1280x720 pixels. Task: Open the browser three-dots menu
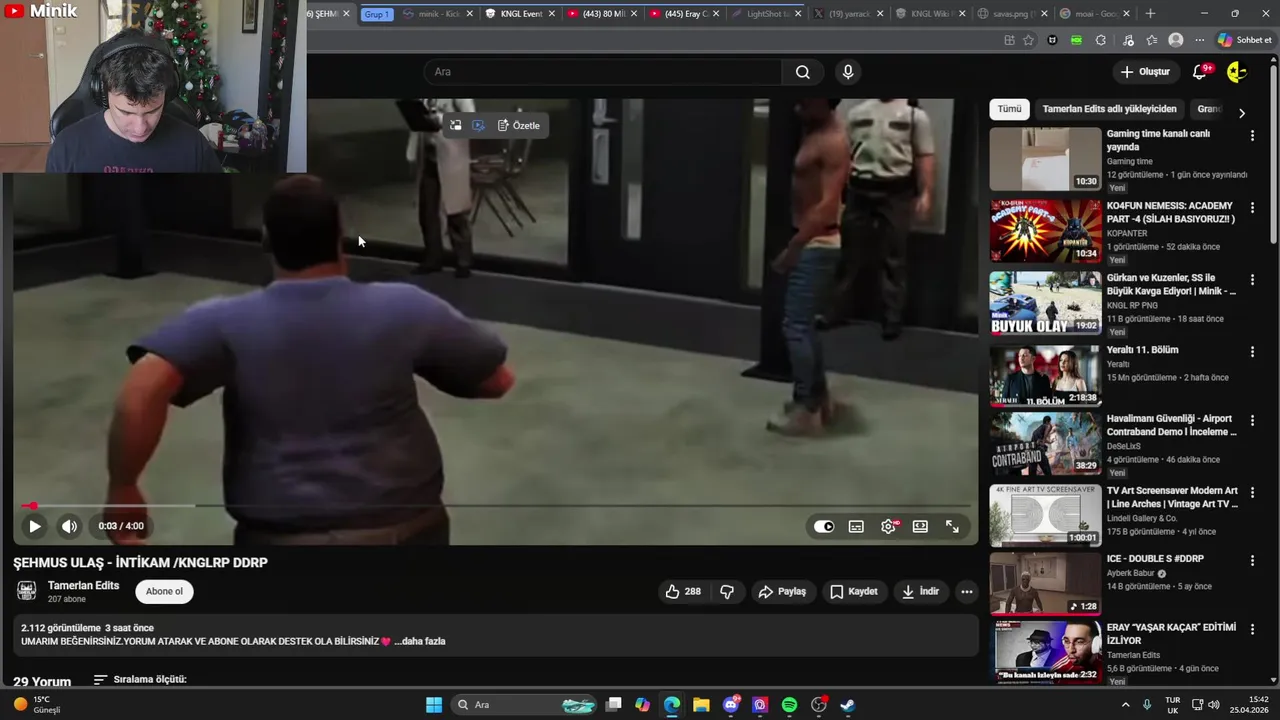1199,40
